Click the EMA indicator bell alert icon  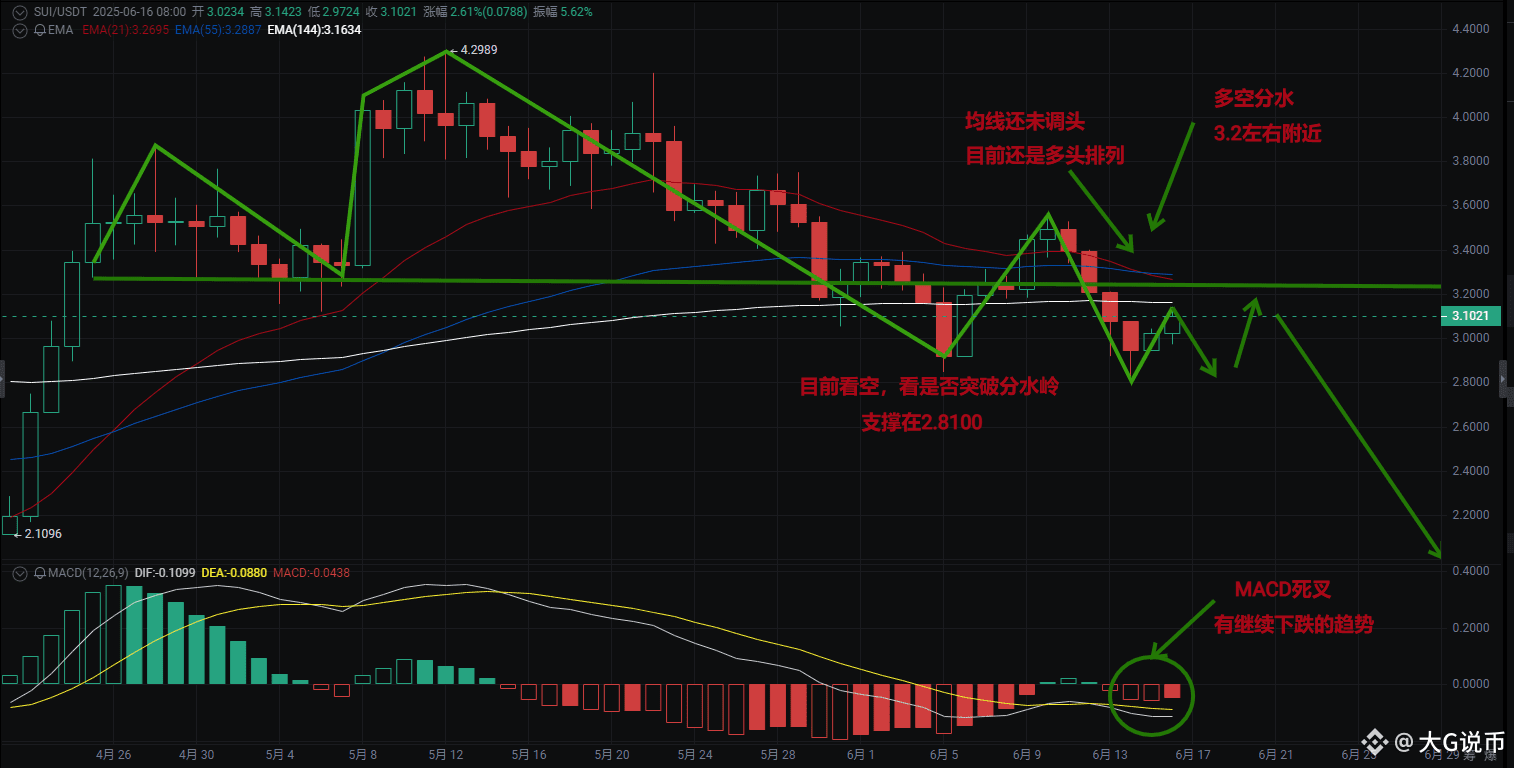coord(39,30)
